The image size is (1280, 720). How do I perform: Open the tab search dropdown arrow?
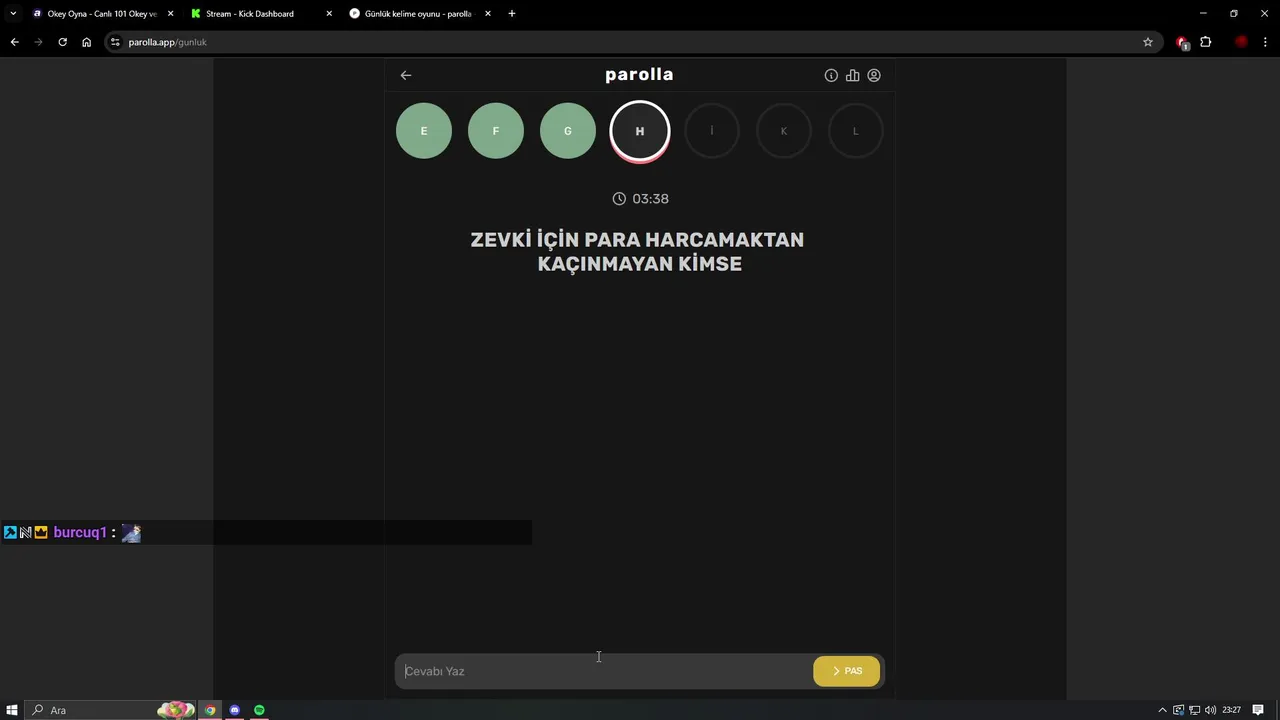click(x=13, y=14)
